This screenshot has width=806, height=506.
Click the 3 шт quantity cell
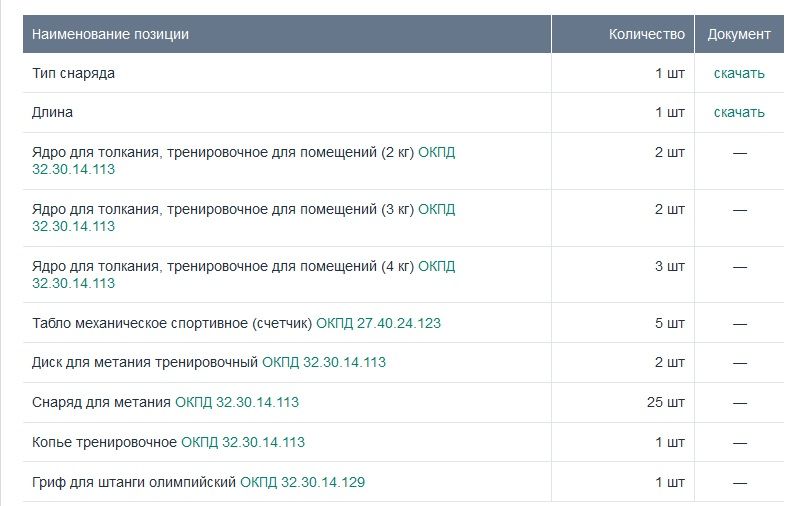pos(670,267)
